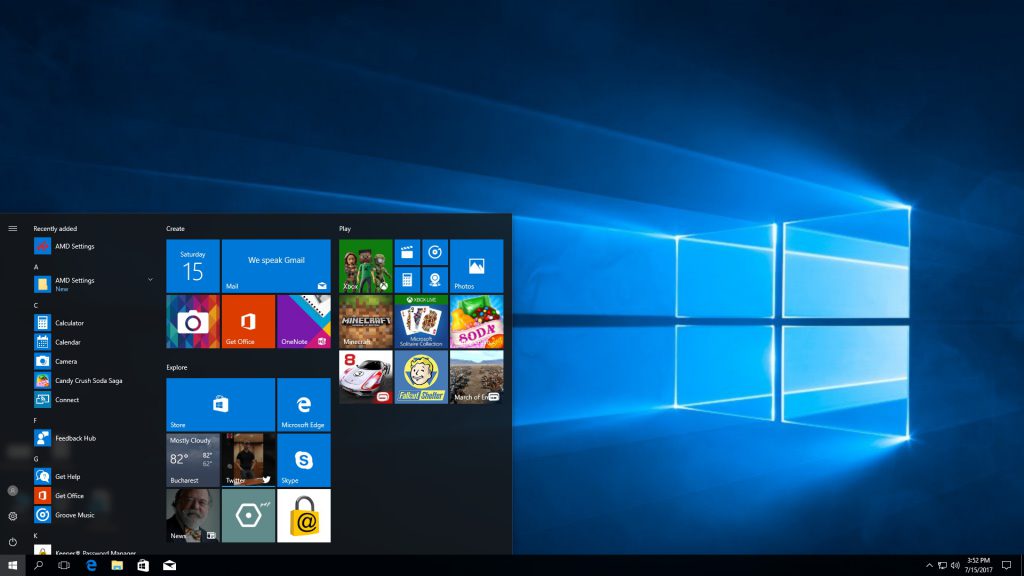Select the Create tile group heading

coord(175,229)
